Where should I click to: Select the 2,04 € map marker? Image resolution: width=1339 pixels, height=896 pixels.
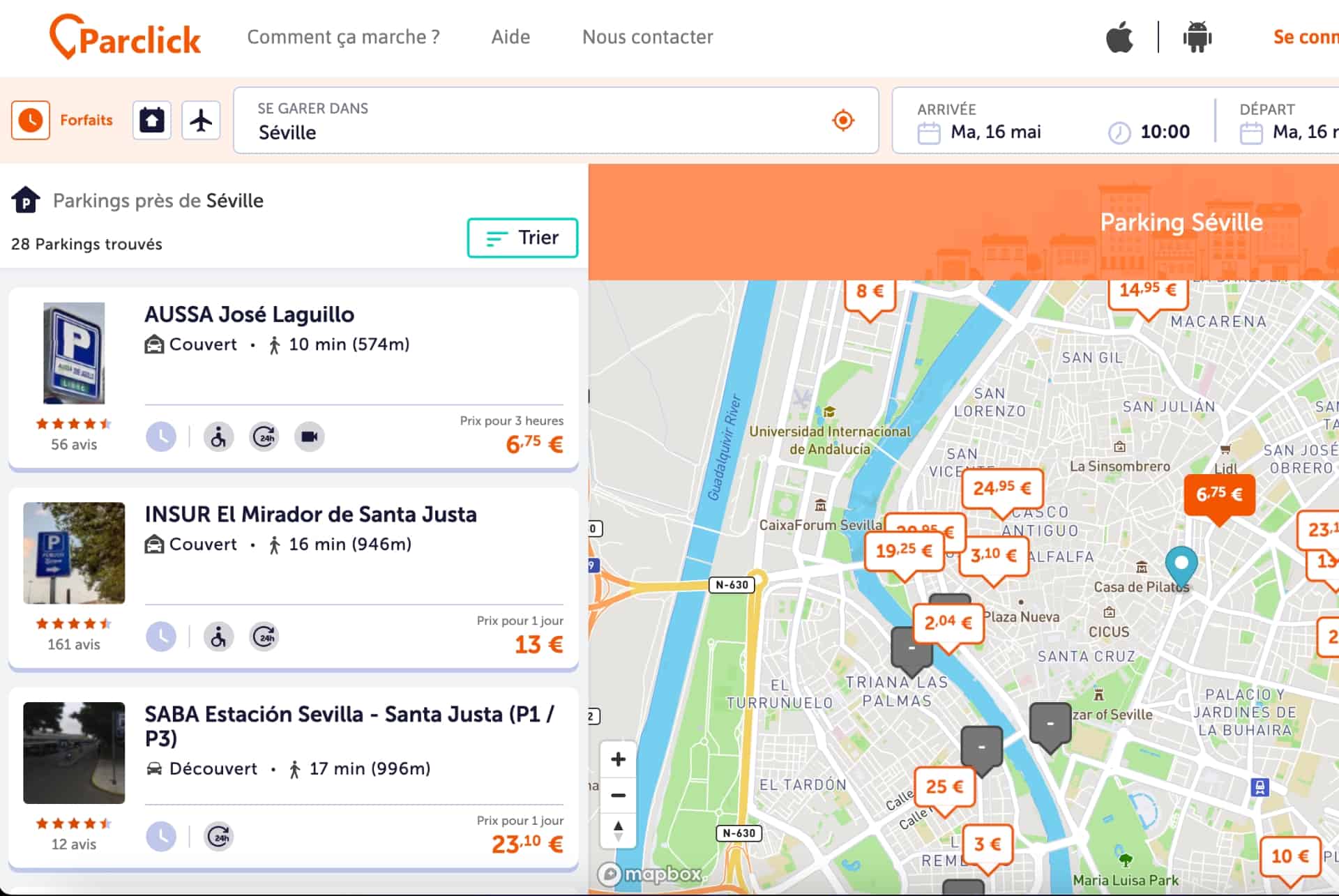coord(948,623)
